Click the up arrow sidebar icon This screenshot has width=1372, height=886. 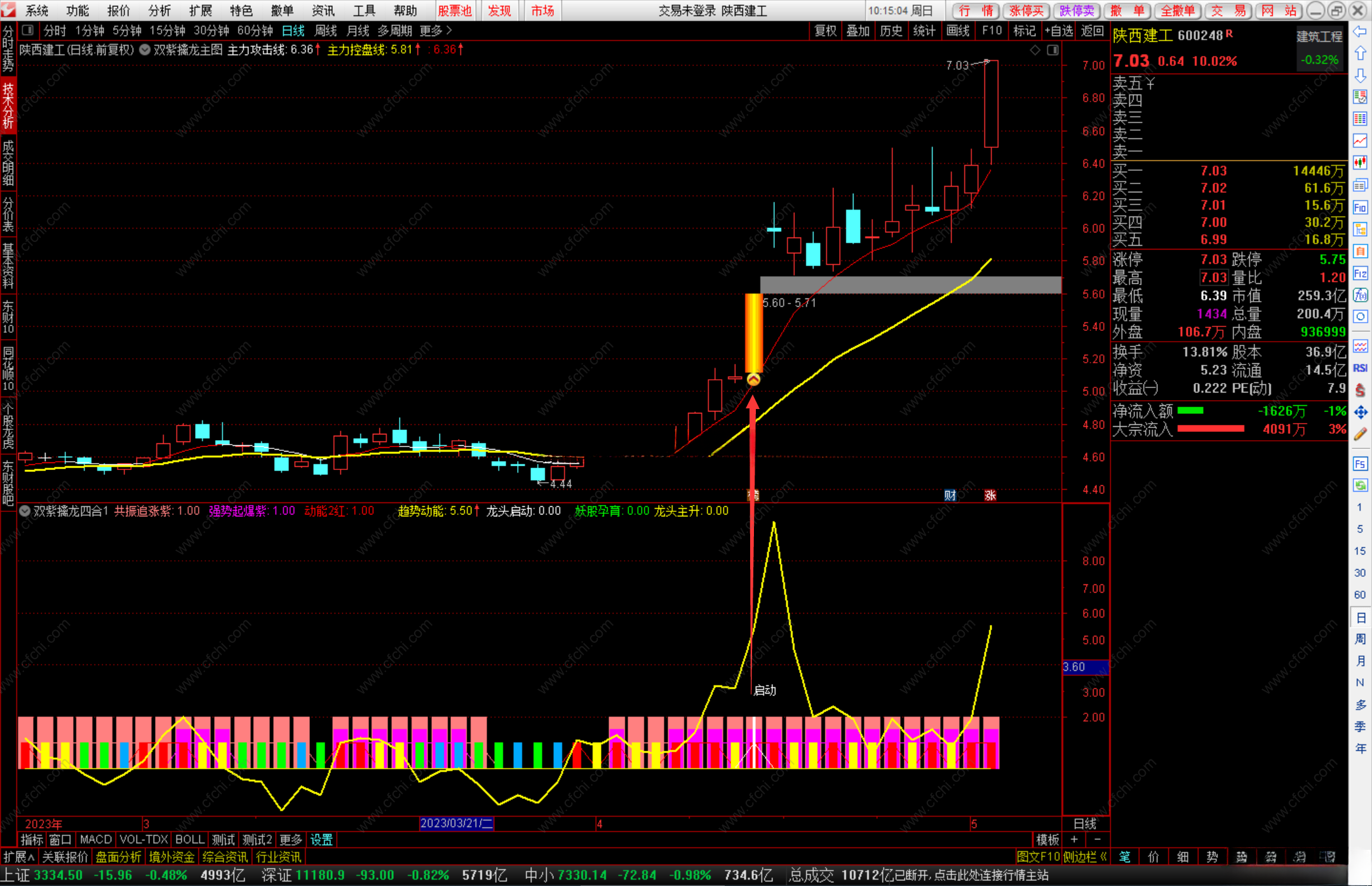coord(1359,53)
